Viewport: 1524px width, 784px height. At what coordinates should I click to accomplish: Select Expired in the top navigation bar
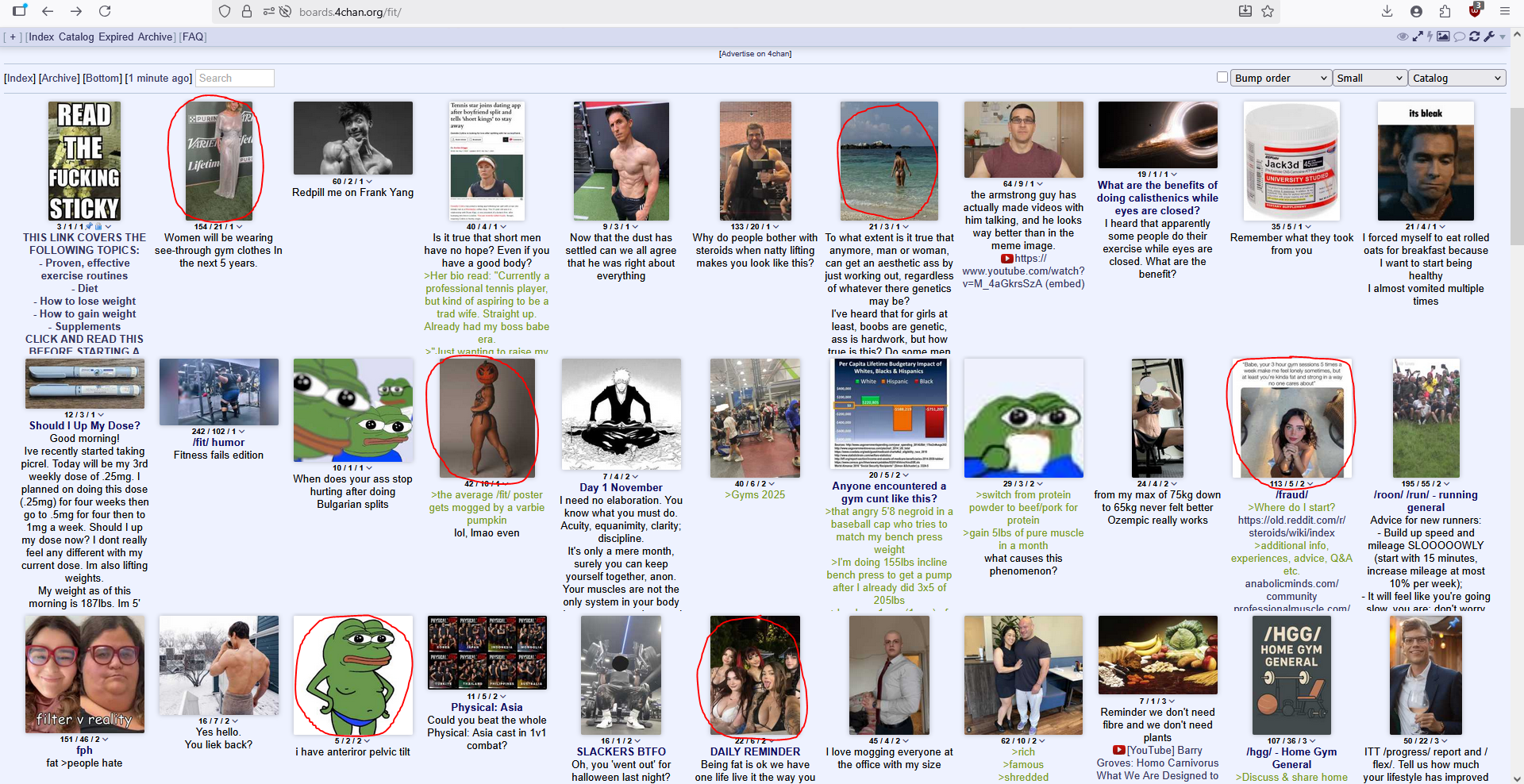click(x=116, y=37)
